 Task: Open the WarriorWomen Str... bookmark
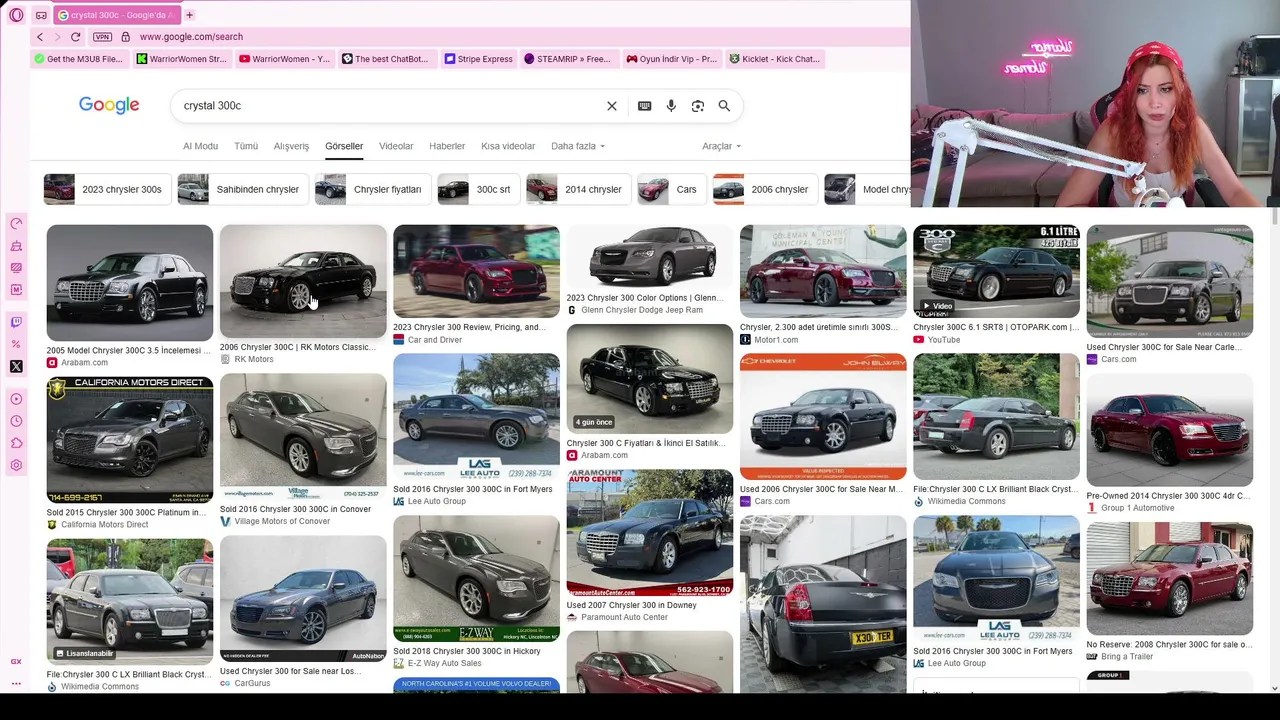(x=181, y=59)
